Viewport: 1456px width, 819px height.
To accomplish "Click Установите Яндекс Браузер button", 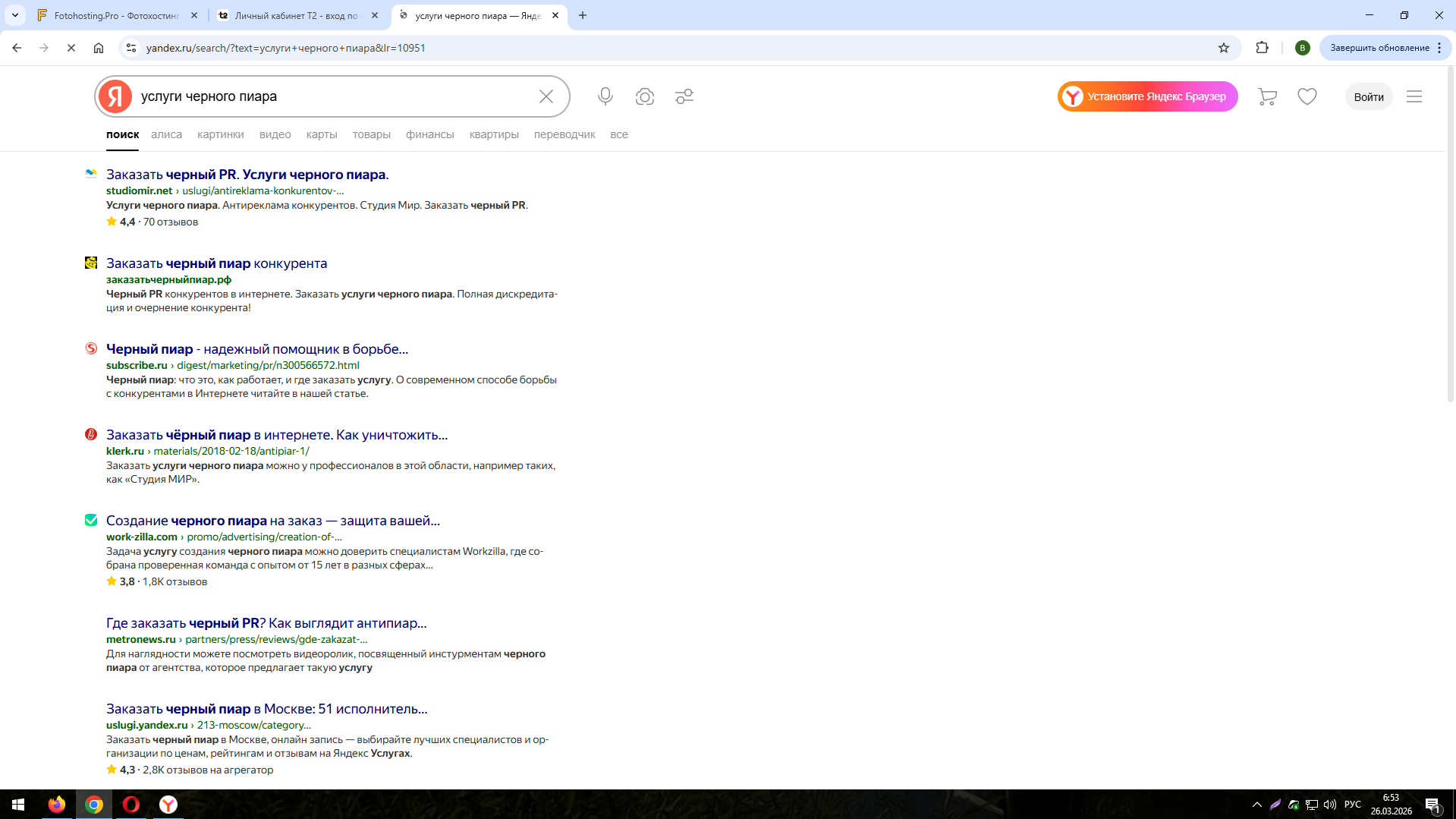I will pos(1148,96).
